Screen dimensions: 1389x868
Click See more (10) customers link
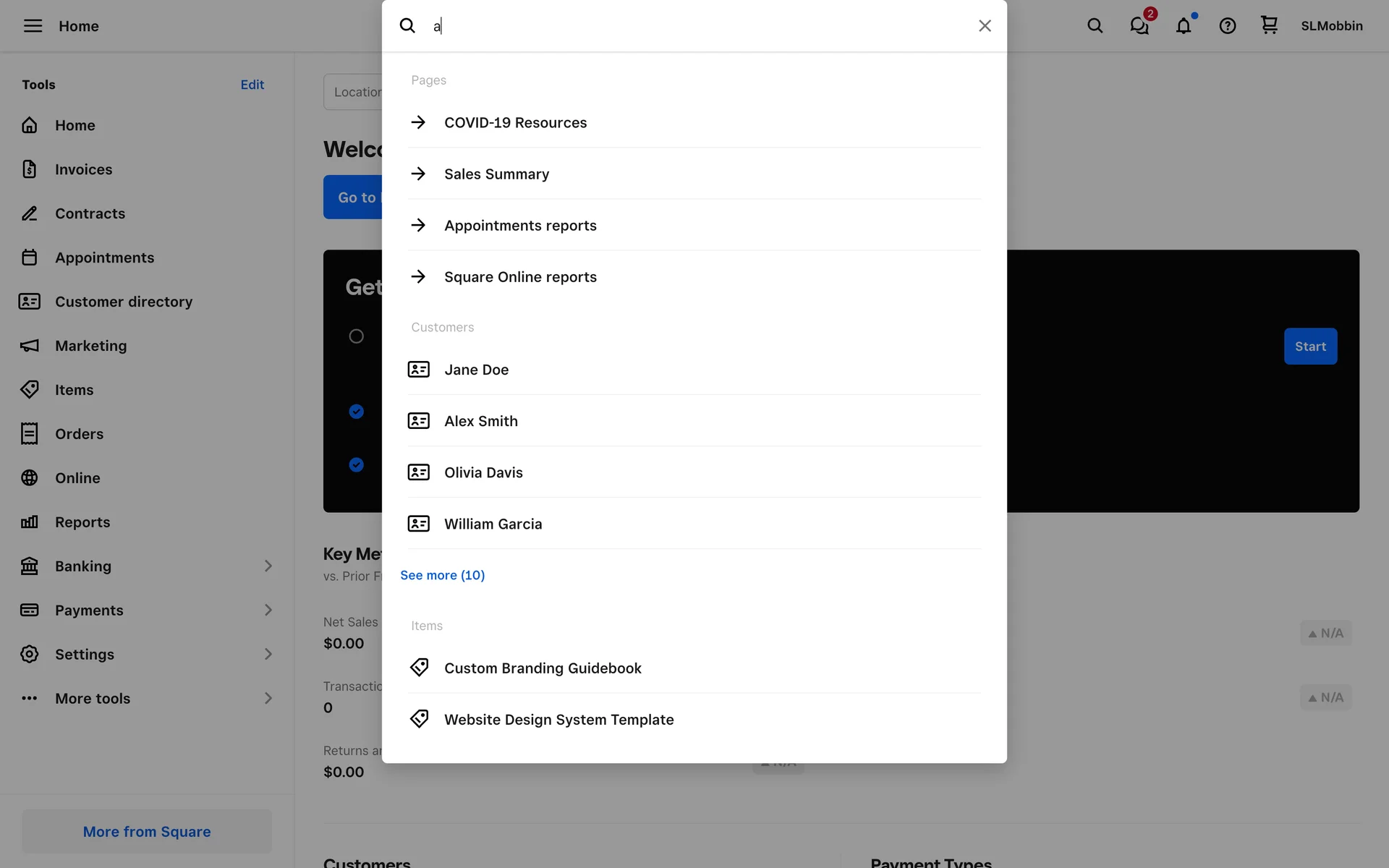(442, 575)
